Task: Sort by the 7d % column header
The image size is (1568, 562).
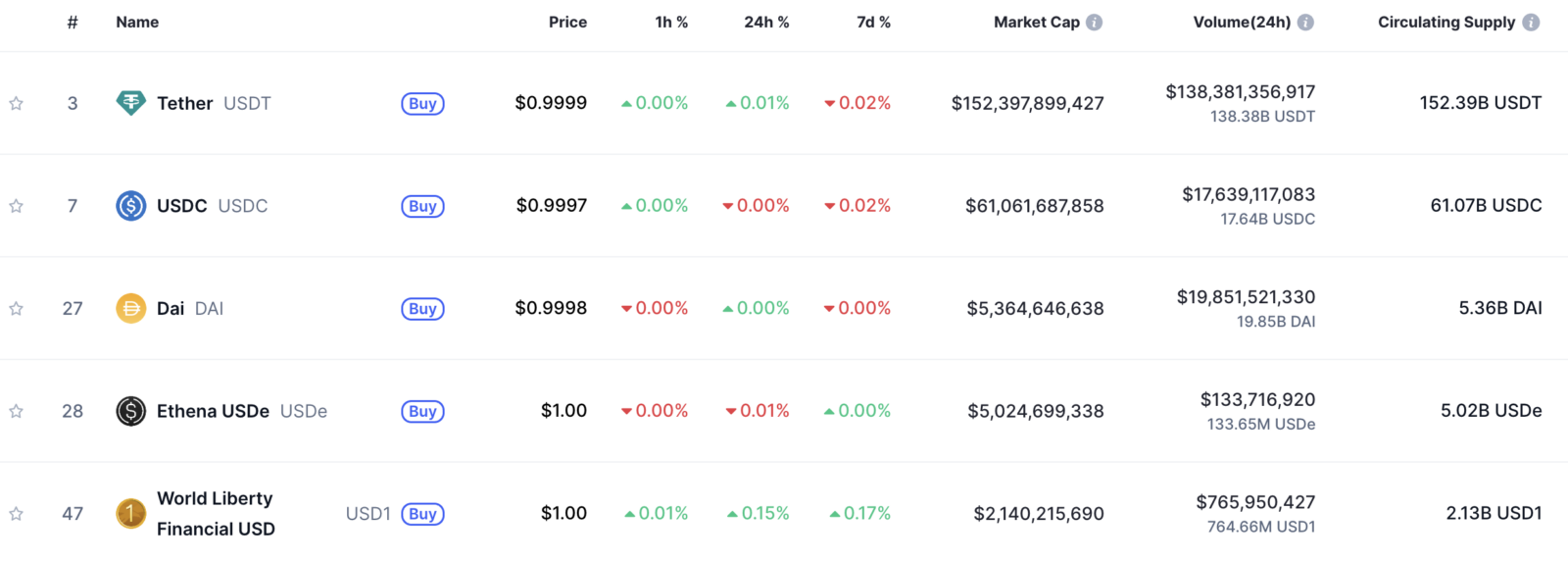Action: (873, 22)
